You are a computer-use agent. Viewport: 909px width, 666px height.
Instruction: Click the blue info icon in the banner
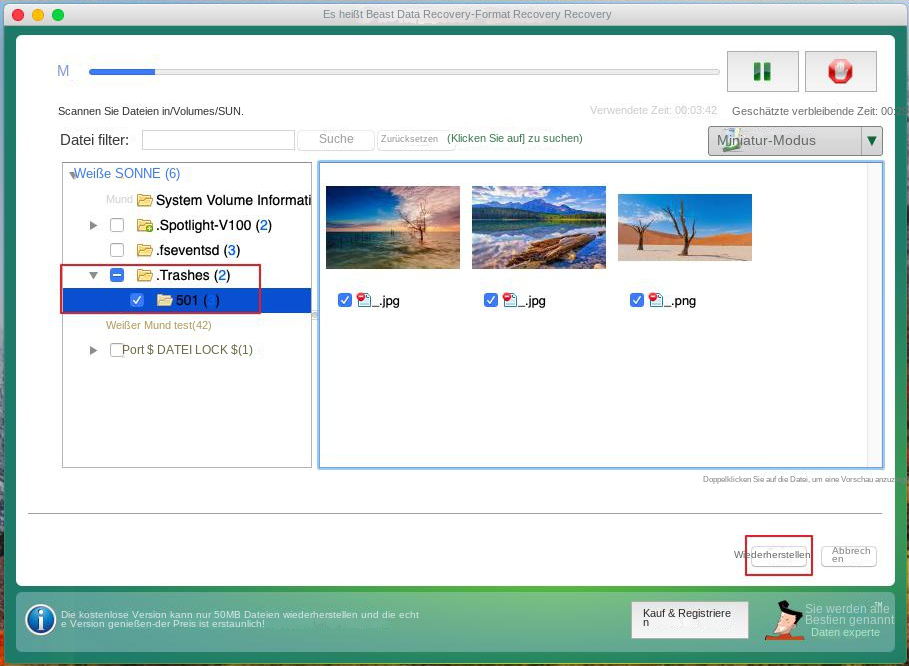pyautogui.click(x=41, y=619)
